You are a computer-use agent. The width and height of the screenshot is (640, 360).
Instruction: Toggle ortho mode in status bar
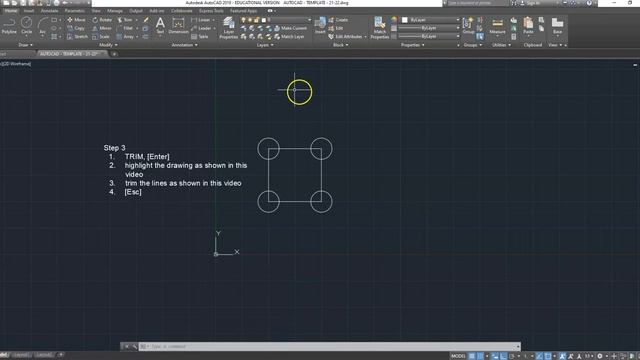coord(503,356)
